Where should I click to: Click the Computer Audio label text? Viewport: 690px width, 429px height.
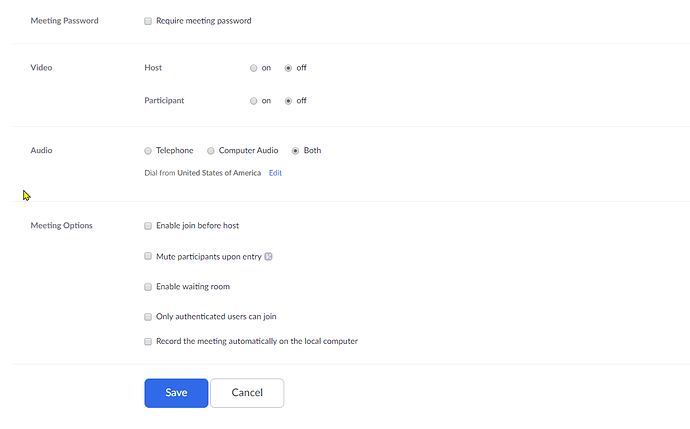(248, 151)
